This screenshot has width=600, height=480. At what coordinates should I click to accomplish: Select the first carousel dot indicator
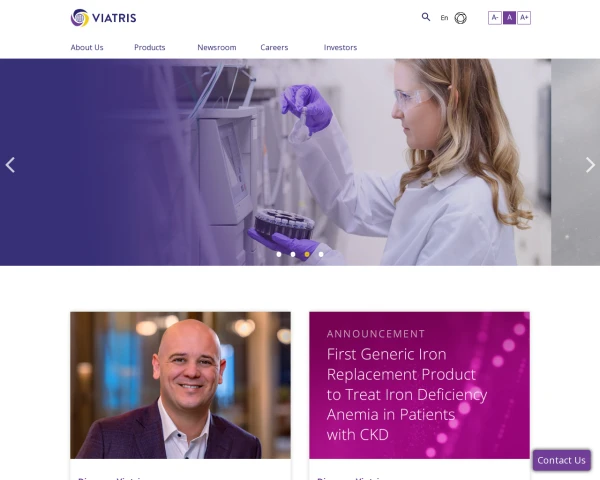pos(279,254)
